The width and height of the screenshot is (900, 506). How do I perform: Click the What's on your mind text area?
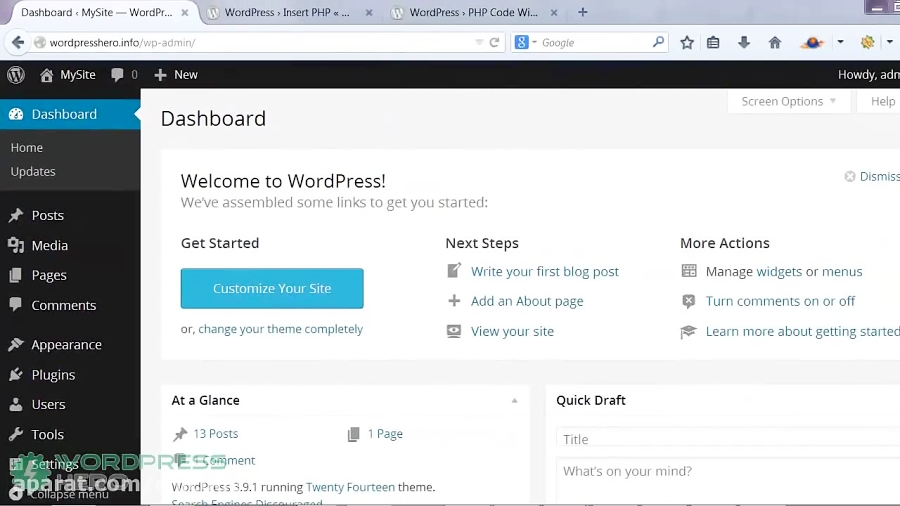click(x=728, y=481)
